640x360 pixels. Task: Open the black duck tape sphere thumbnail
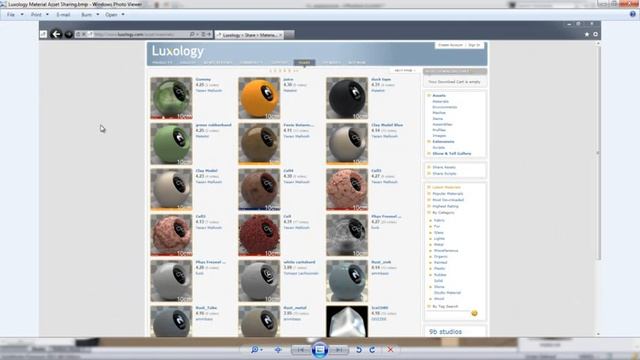click(347, 98)
